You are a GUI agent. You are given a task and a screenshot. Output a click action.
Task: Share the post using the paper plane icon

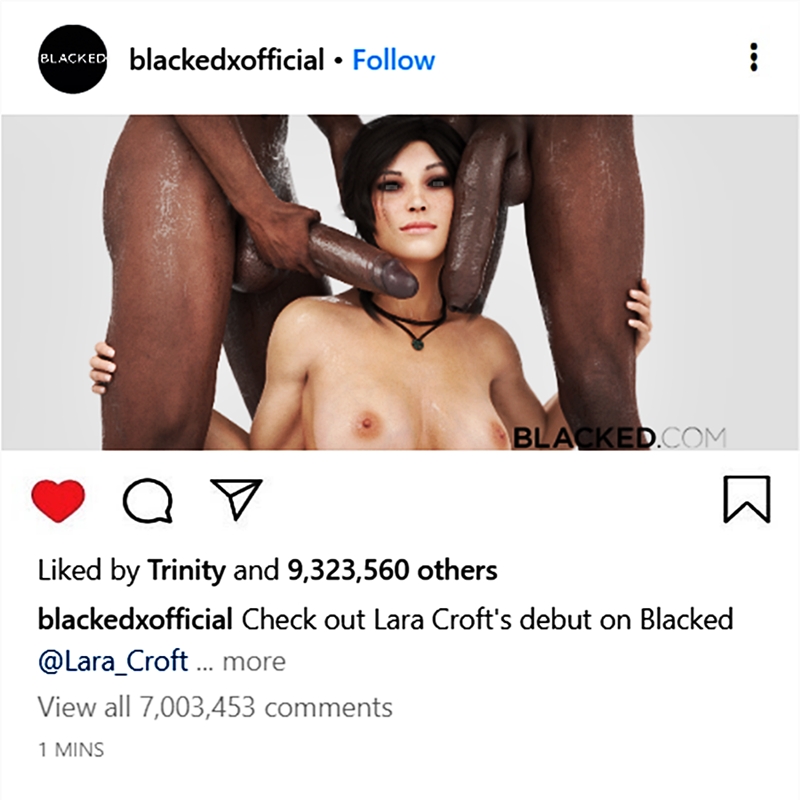pos(236,499)
